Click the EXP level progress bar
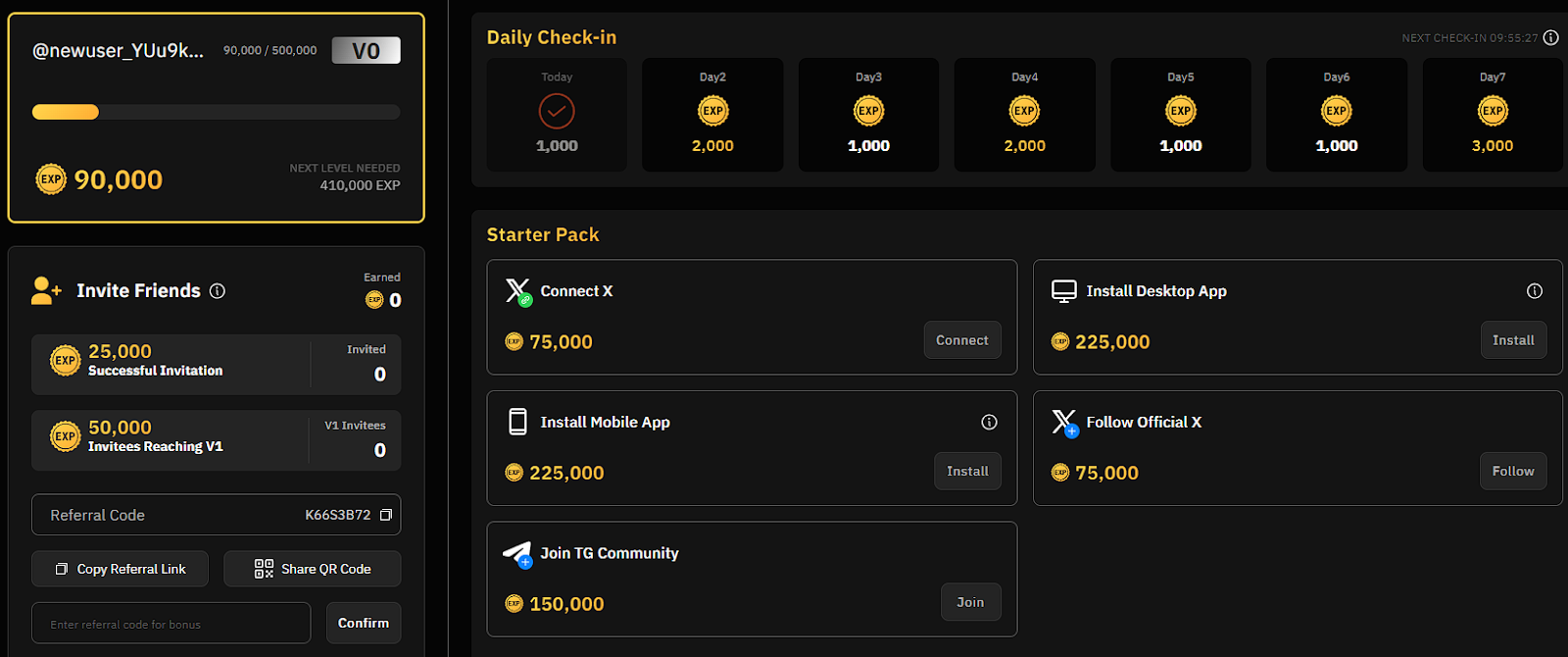 coord(216,112)
